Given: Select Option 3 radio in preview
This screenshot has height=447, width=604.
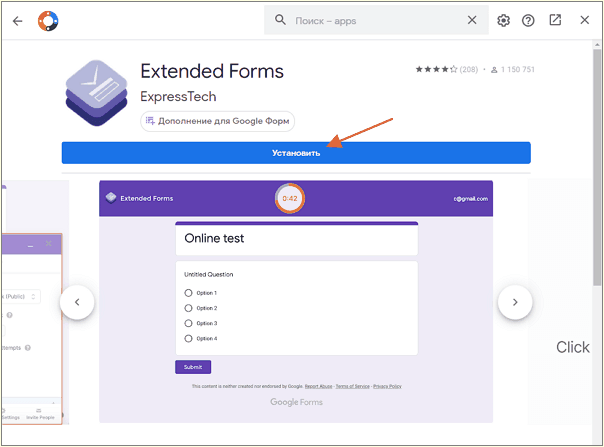Looking at the screenshot, I should pos(188,323).
